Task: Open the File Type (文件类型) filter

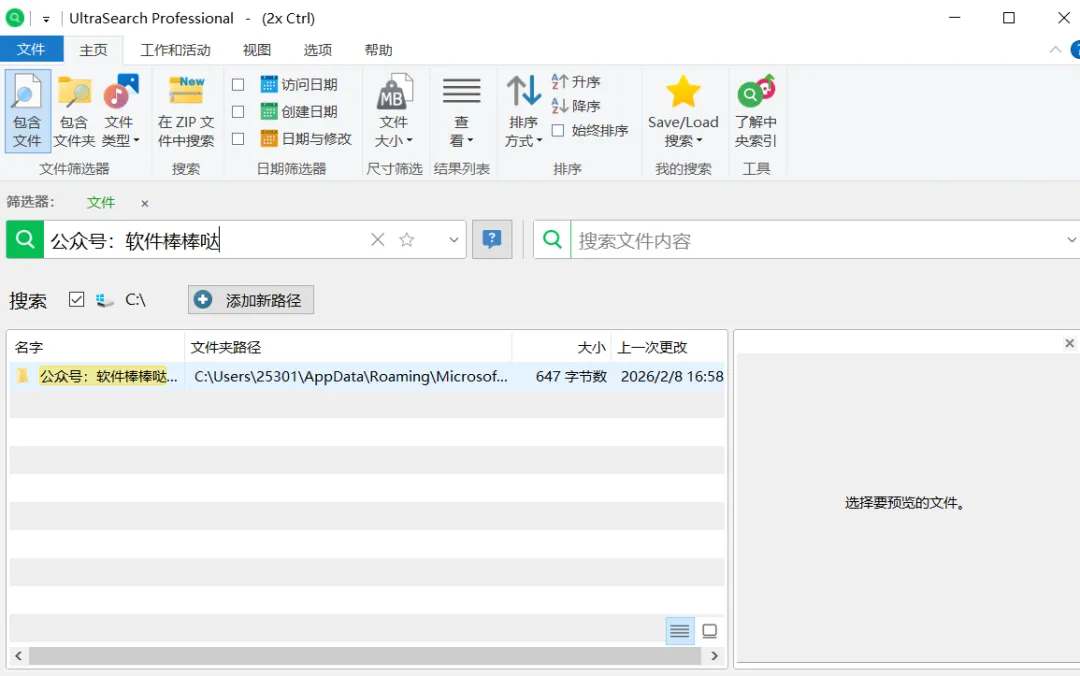Action: pos(121,111)
